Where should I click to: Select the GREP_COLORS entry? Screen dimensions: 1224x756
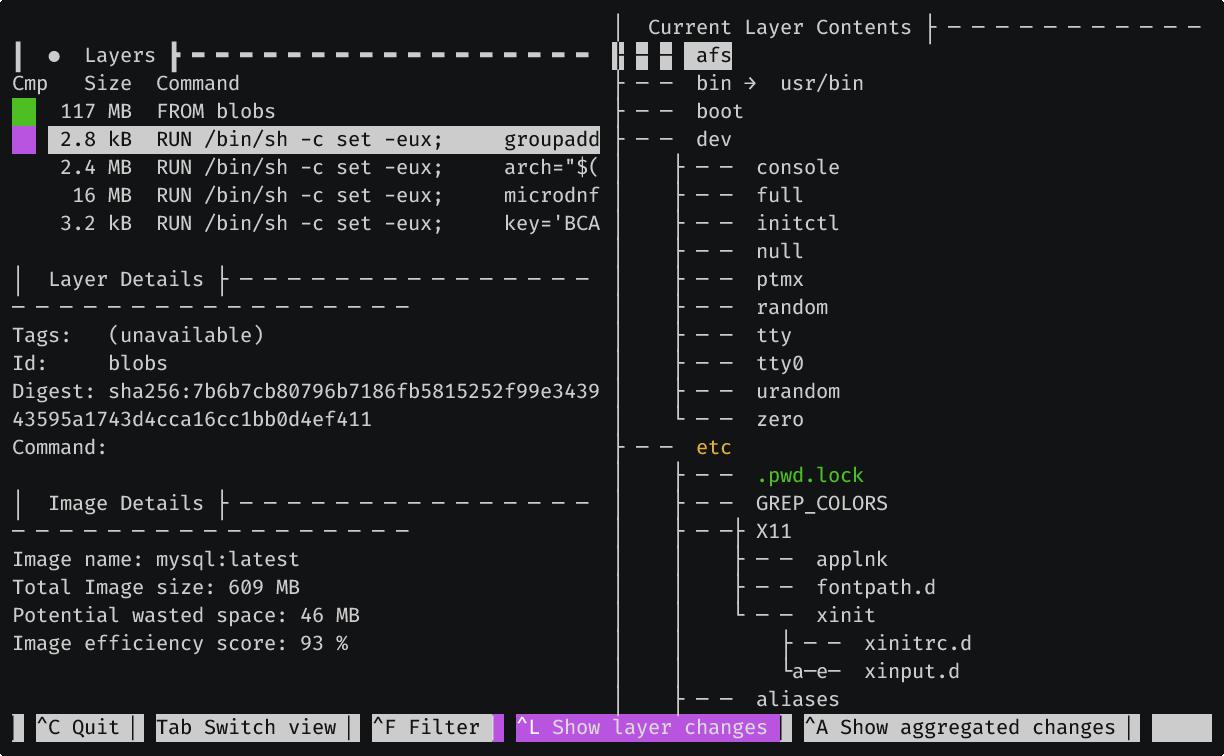821,503
